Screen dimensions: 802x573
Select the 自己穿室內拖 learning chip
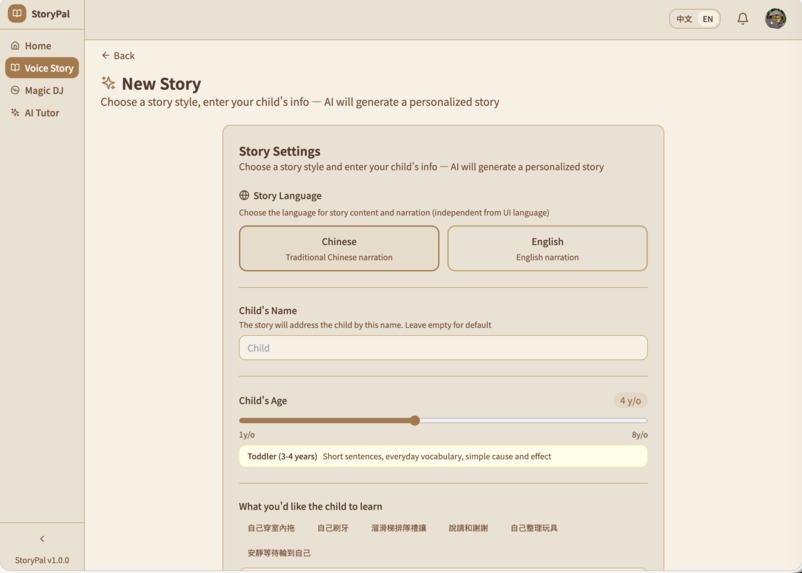tap(271, 528)
